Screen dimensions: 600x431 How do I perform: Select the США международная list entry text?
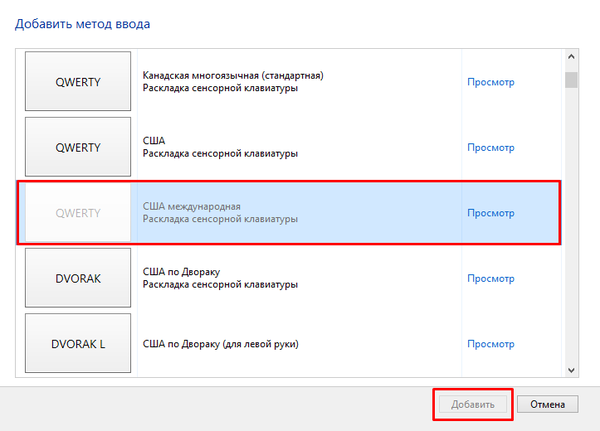point(220,212)
